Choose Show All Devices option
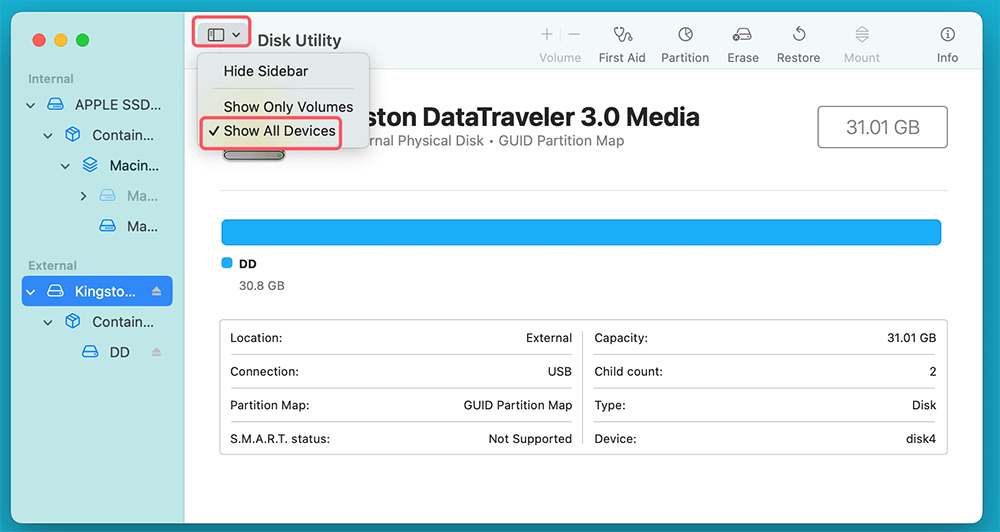 tap(279, 131)
